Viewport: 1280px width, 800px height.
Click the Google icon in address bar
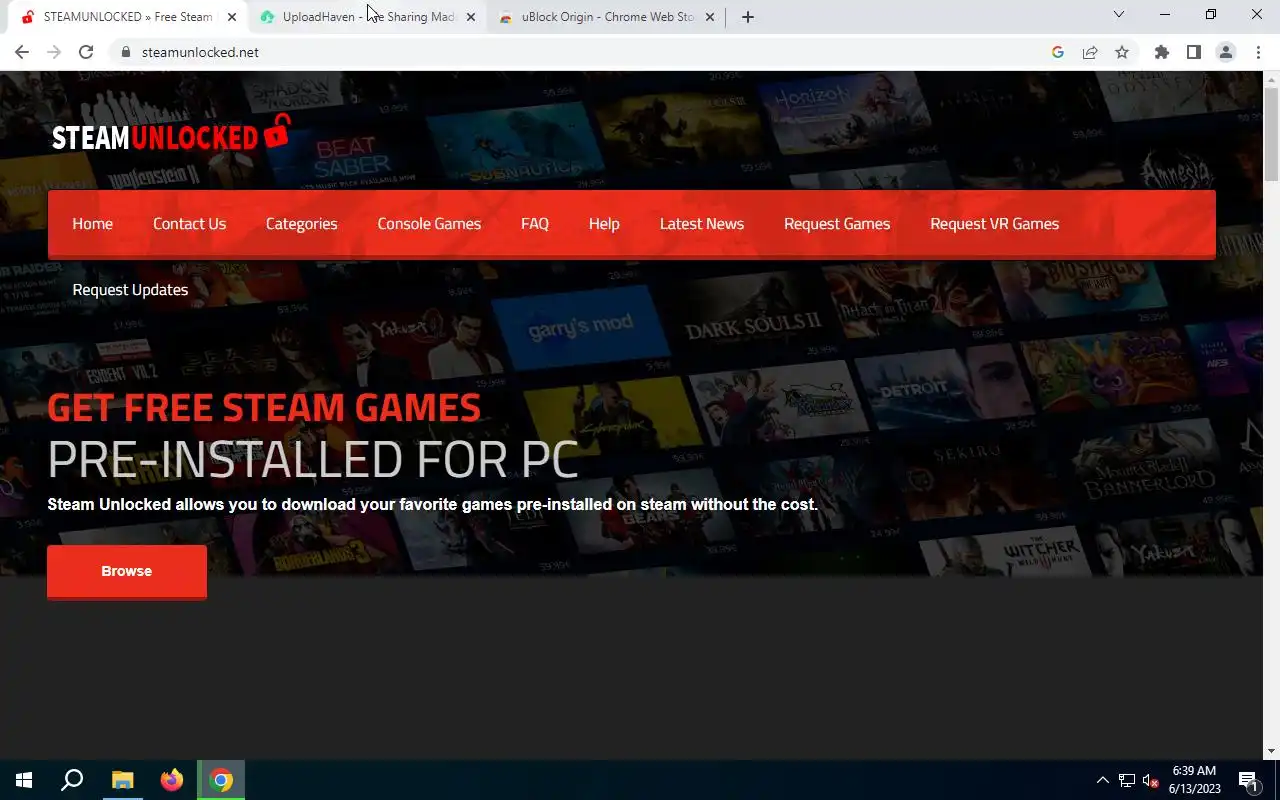pos(1058,52)
